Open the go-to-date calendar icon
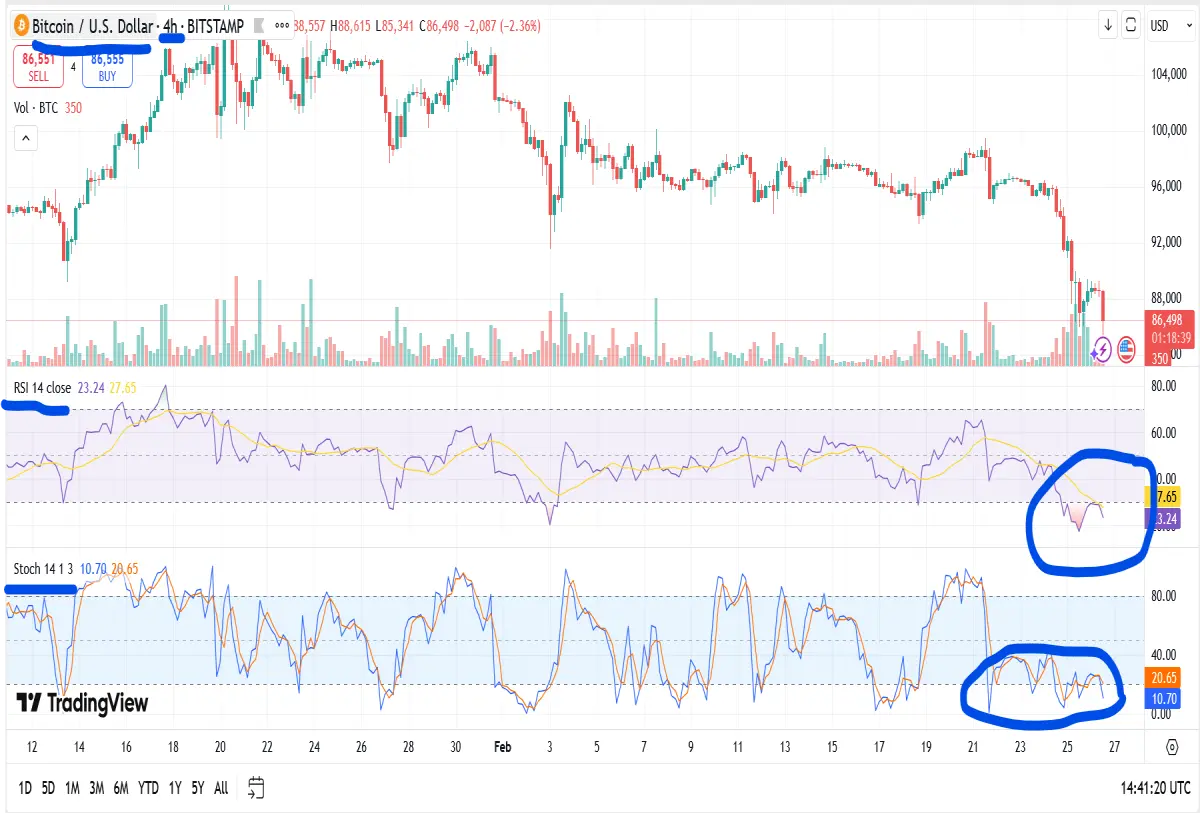Screen dimensions: 1200x813 (256, 787)
